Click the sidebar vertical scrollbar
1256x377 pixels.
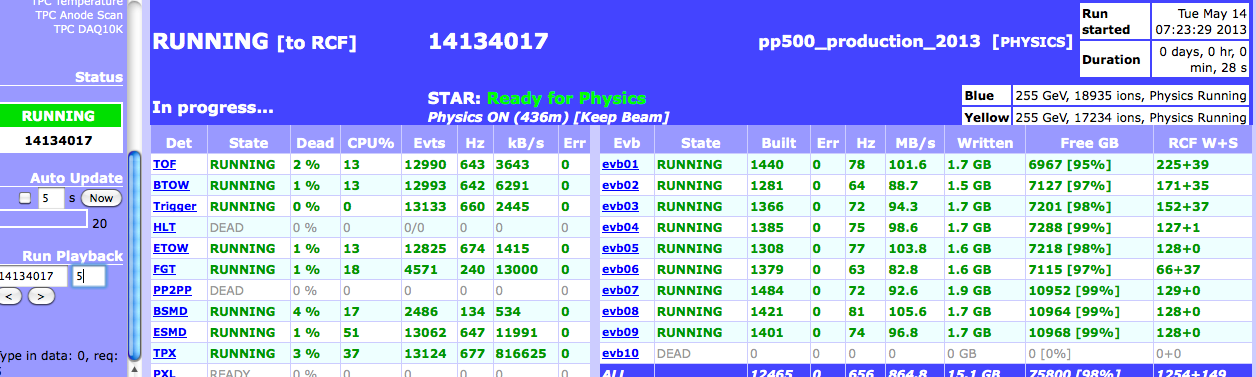coord(134,261)
